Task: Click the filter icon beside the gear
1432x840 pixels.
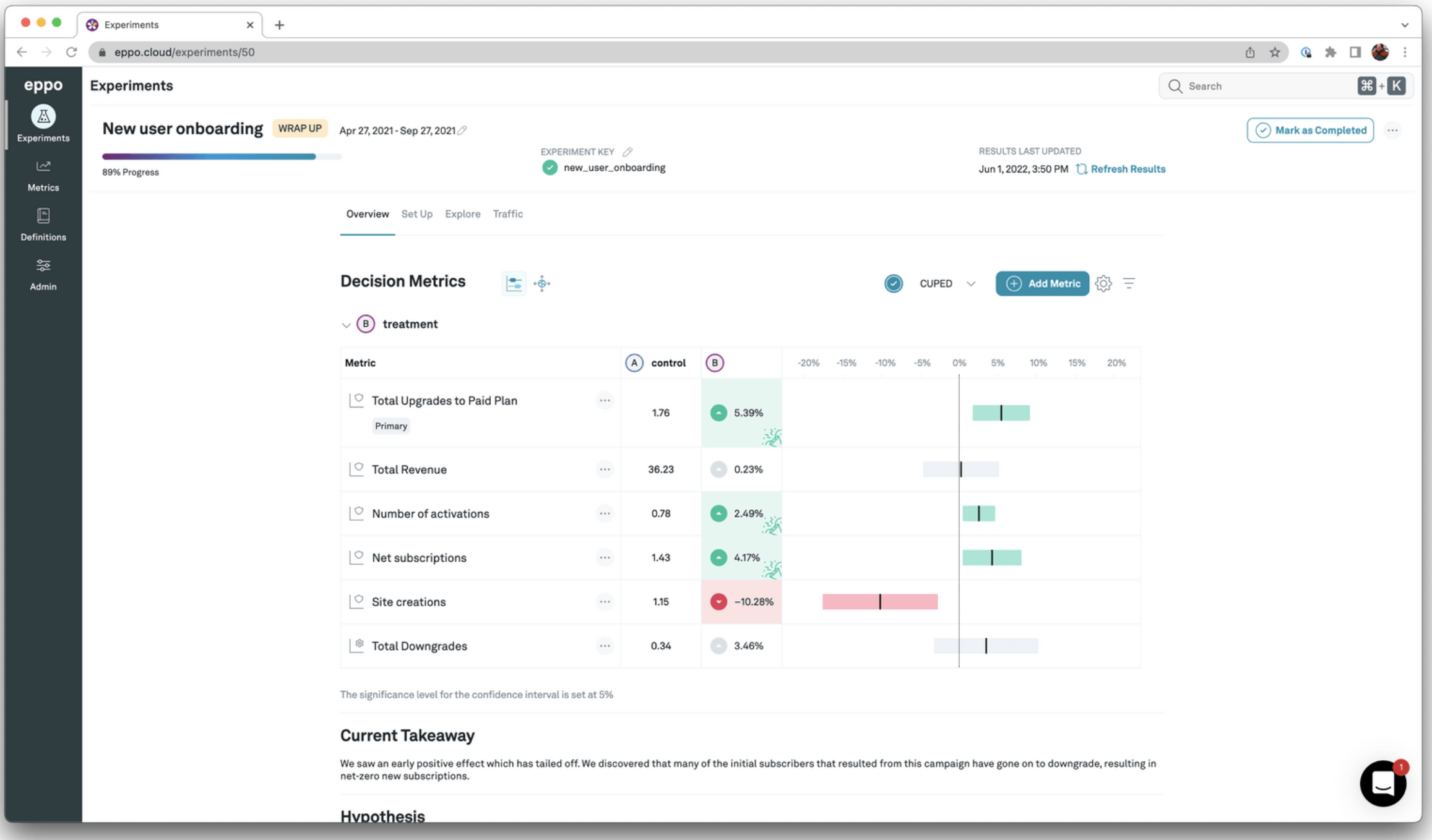Action: tap(1129, 283)
